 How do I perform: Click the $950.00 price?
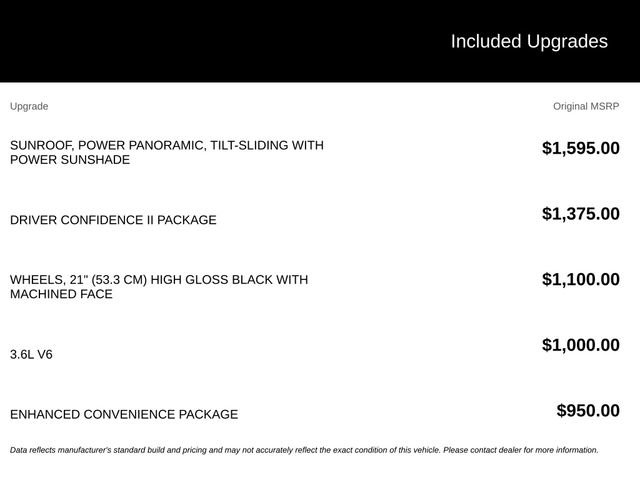point(588,411)
